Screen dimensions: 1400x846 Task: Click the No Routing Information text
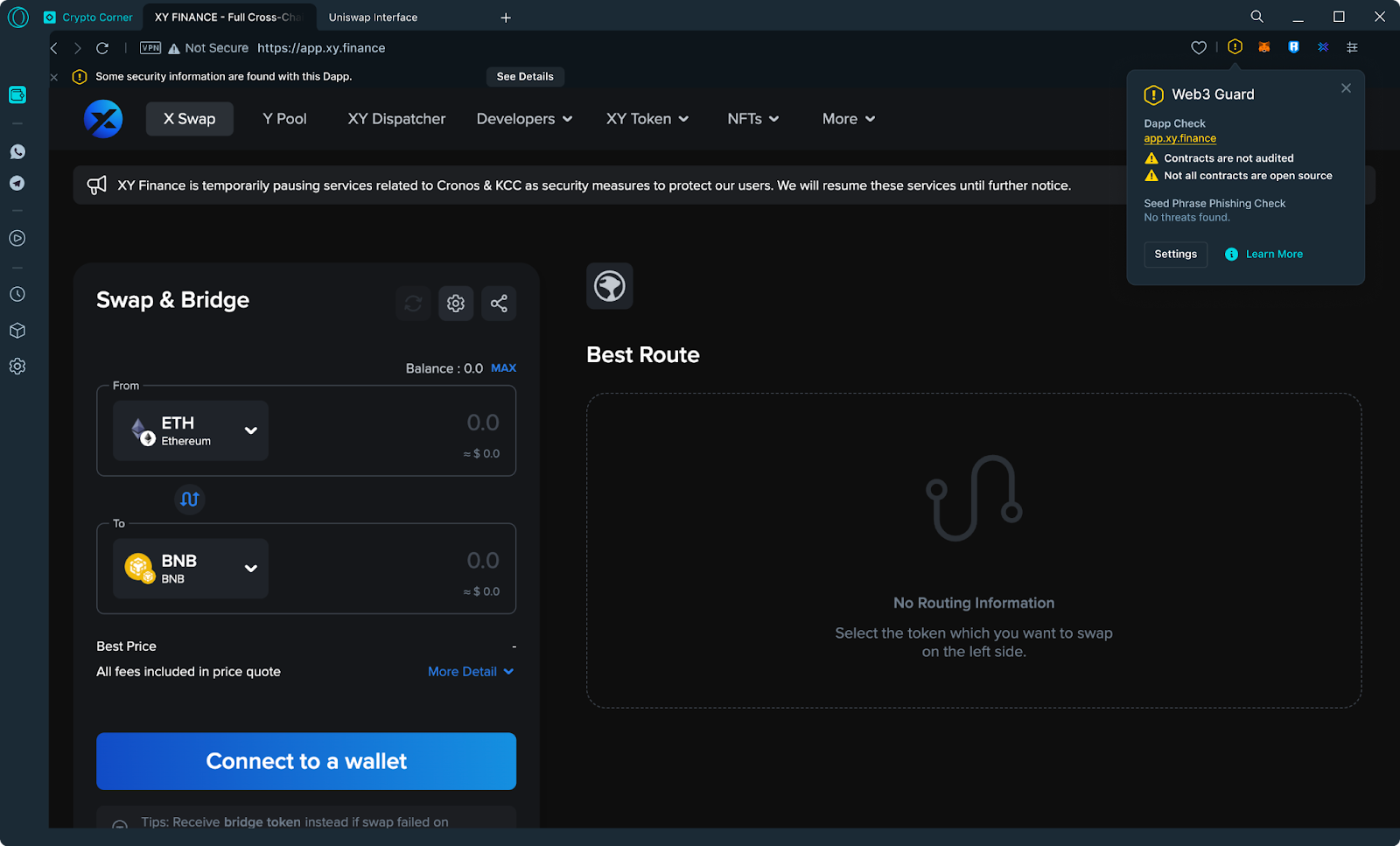974,603
